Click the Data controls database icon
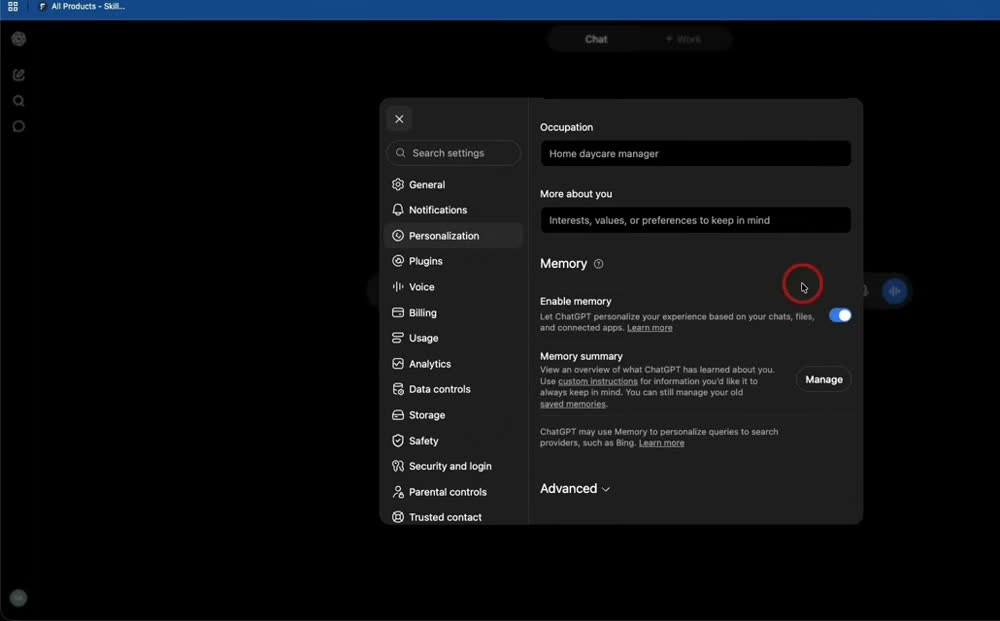Viewport: 1000px width, 621px height. (398, 389)
